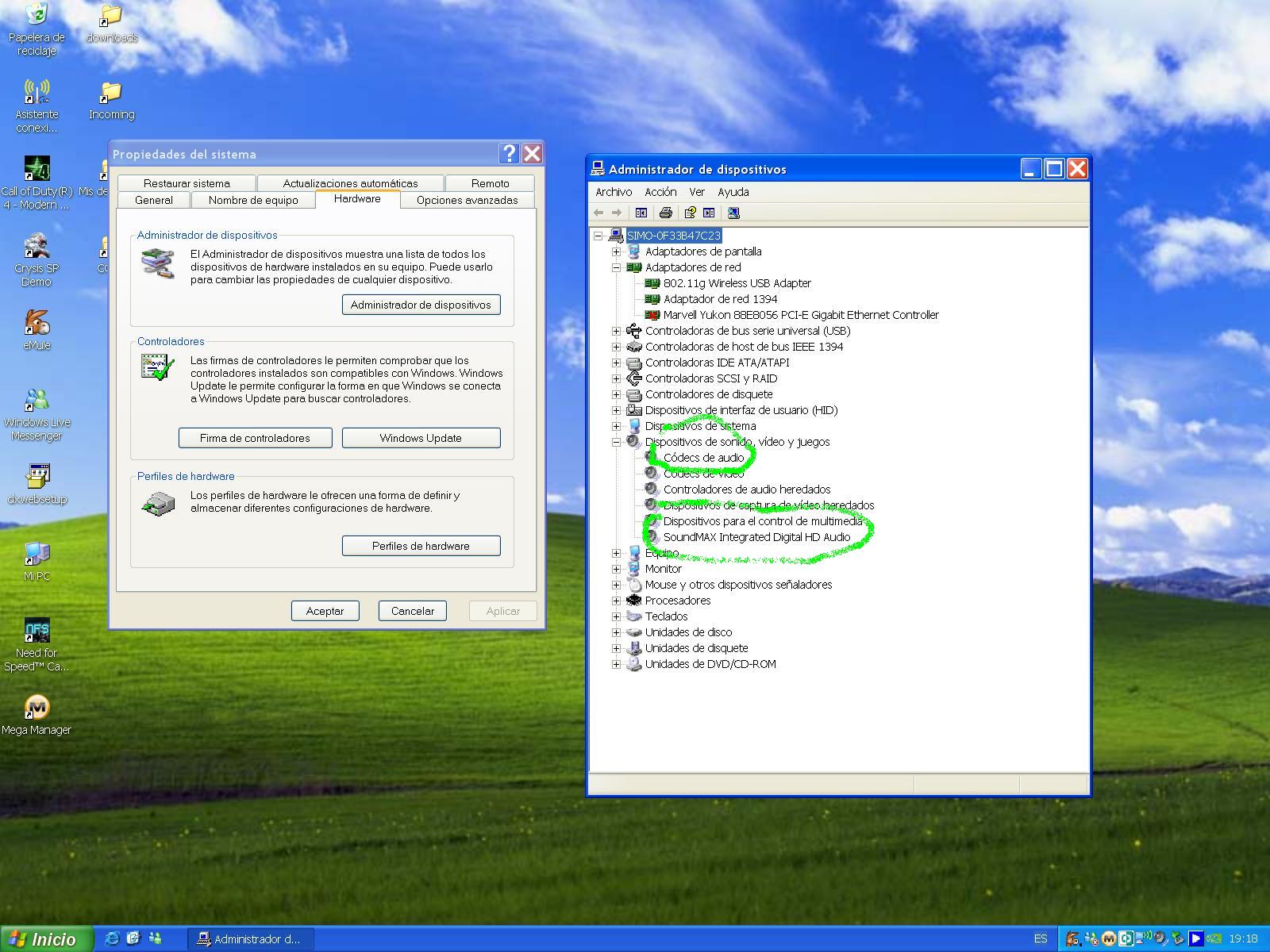Select the Call of Duty 4 desktop shortcut
The image size is (1270, 952).
point(37,184)
